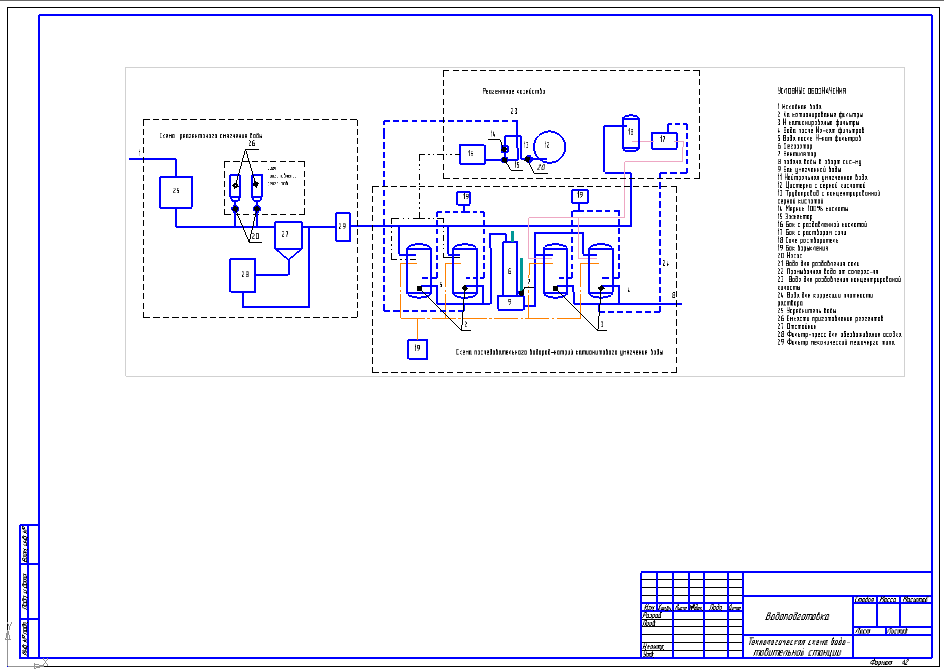
Task: Select the filter-press block labeled 28
Action: [x=243, y=276]
